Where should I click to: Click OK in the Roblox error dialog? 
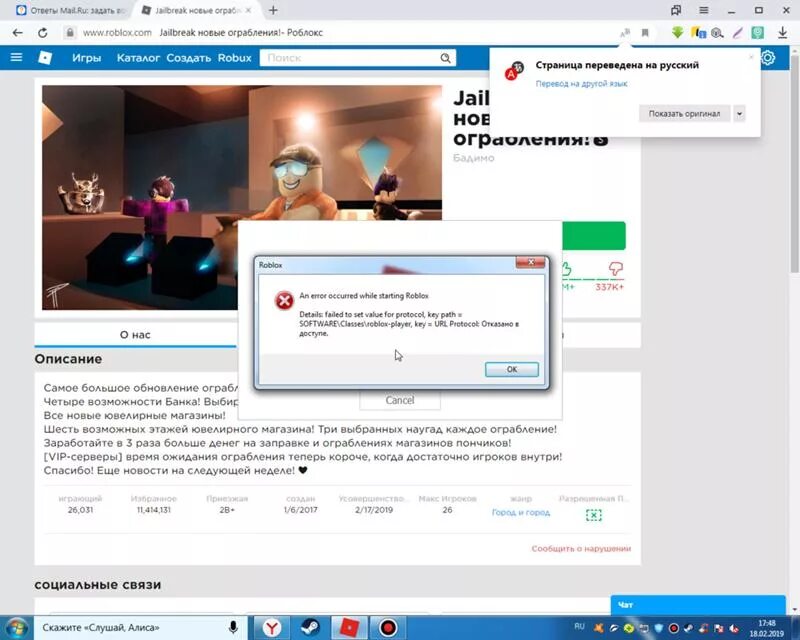511,369
